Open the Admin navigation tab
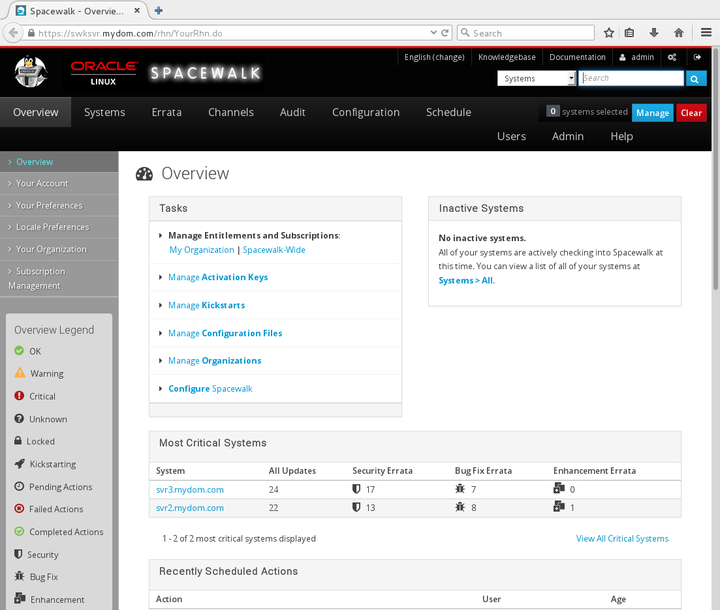Screen dimensions: 720x610 point(568,136)
